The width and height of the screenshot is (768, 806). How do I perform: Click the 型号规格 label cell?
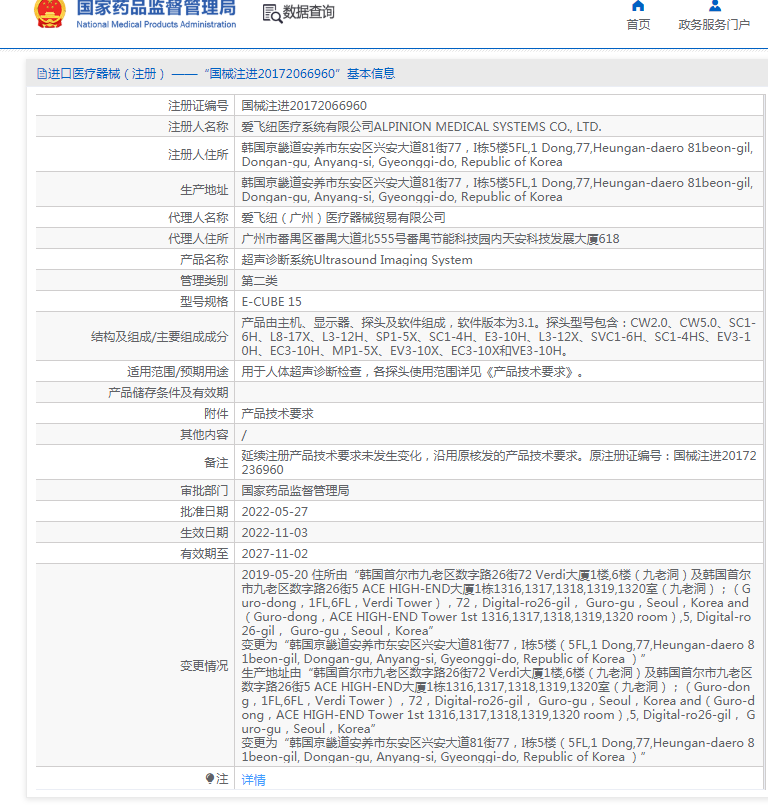click(135, 302)
